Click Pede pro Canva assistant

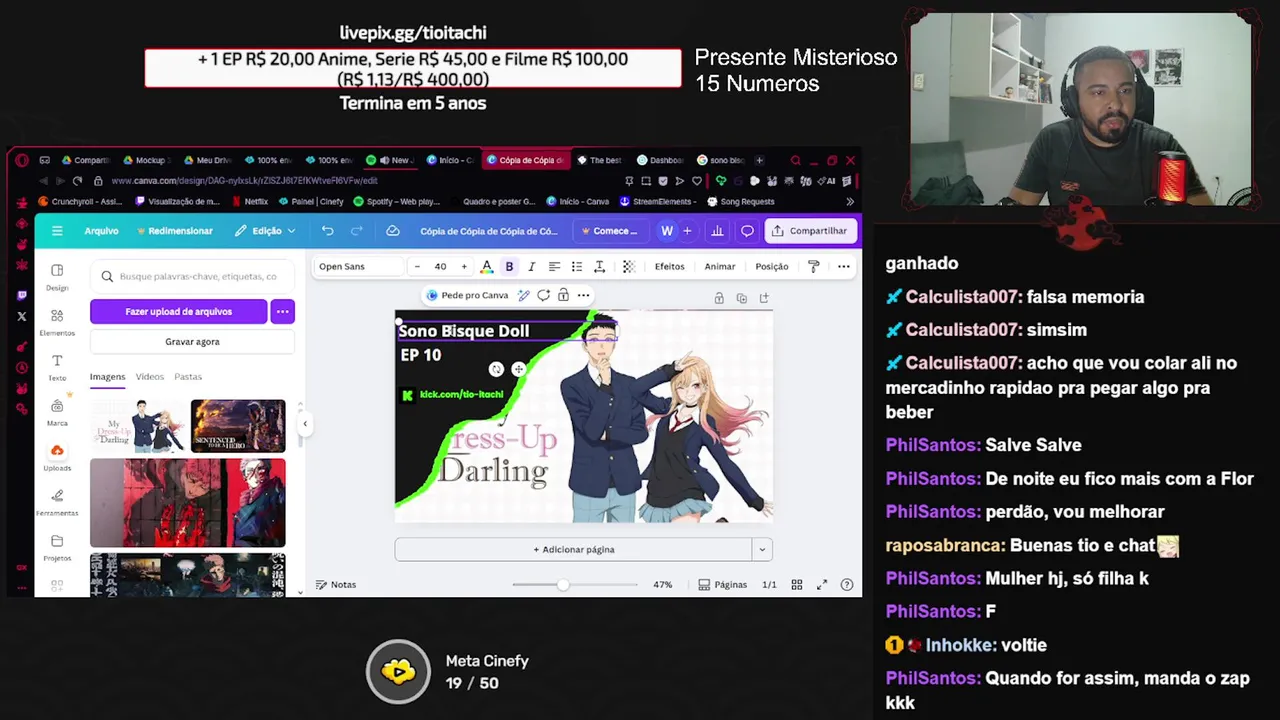click(467, 296)
